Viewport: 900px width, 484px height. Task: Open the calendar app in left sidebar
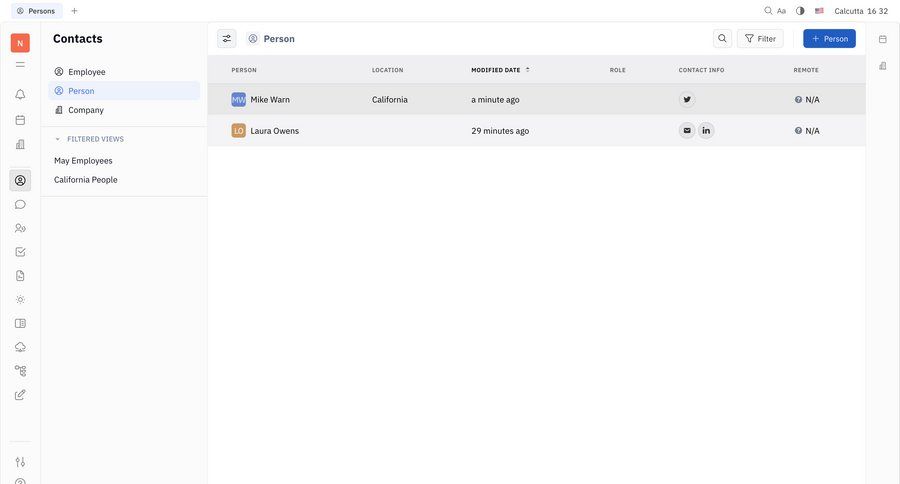pyautogui.click(x=20, y=120)
